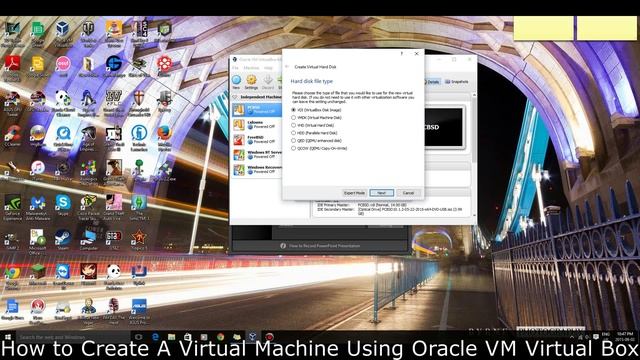640x360 pixels.
Task: Switch to the Snapshots view in VirtualBox
Action: [457, 82]
